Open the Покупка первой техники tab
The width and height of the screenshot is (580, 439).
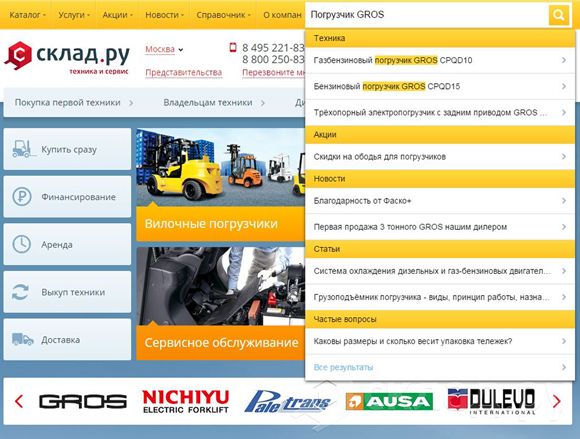pos(74,102)
